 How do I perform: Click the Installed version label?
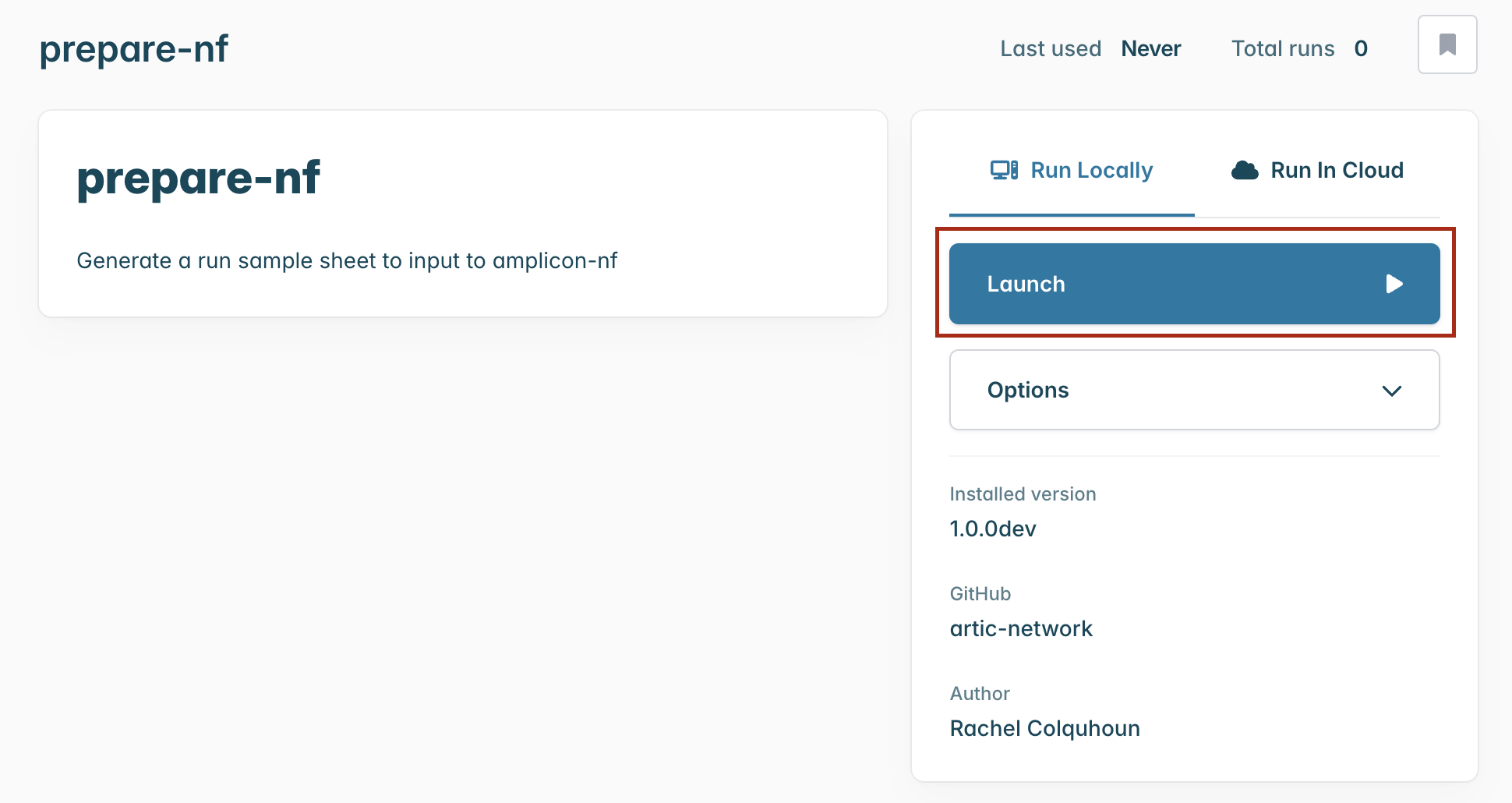(x=1023, y=494)
